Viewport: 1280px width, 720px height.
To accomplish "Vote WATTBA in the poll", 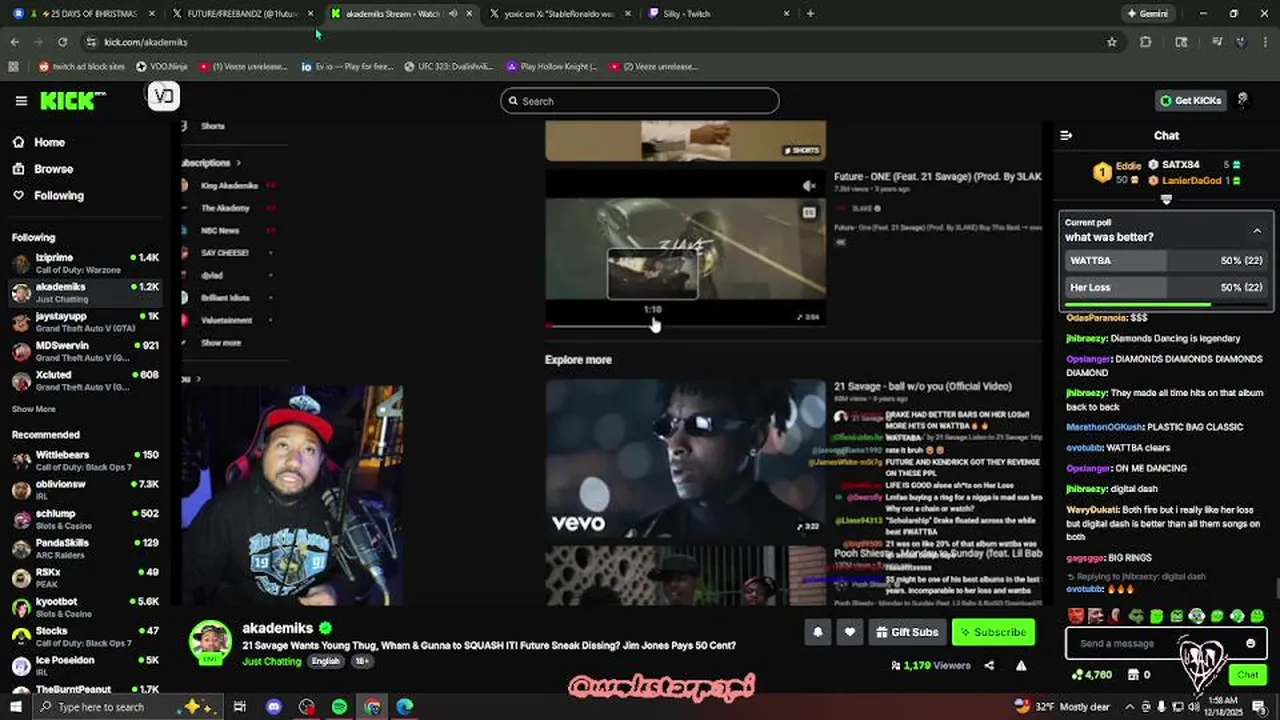I will pyautogui.click(x=1166, y=260).
